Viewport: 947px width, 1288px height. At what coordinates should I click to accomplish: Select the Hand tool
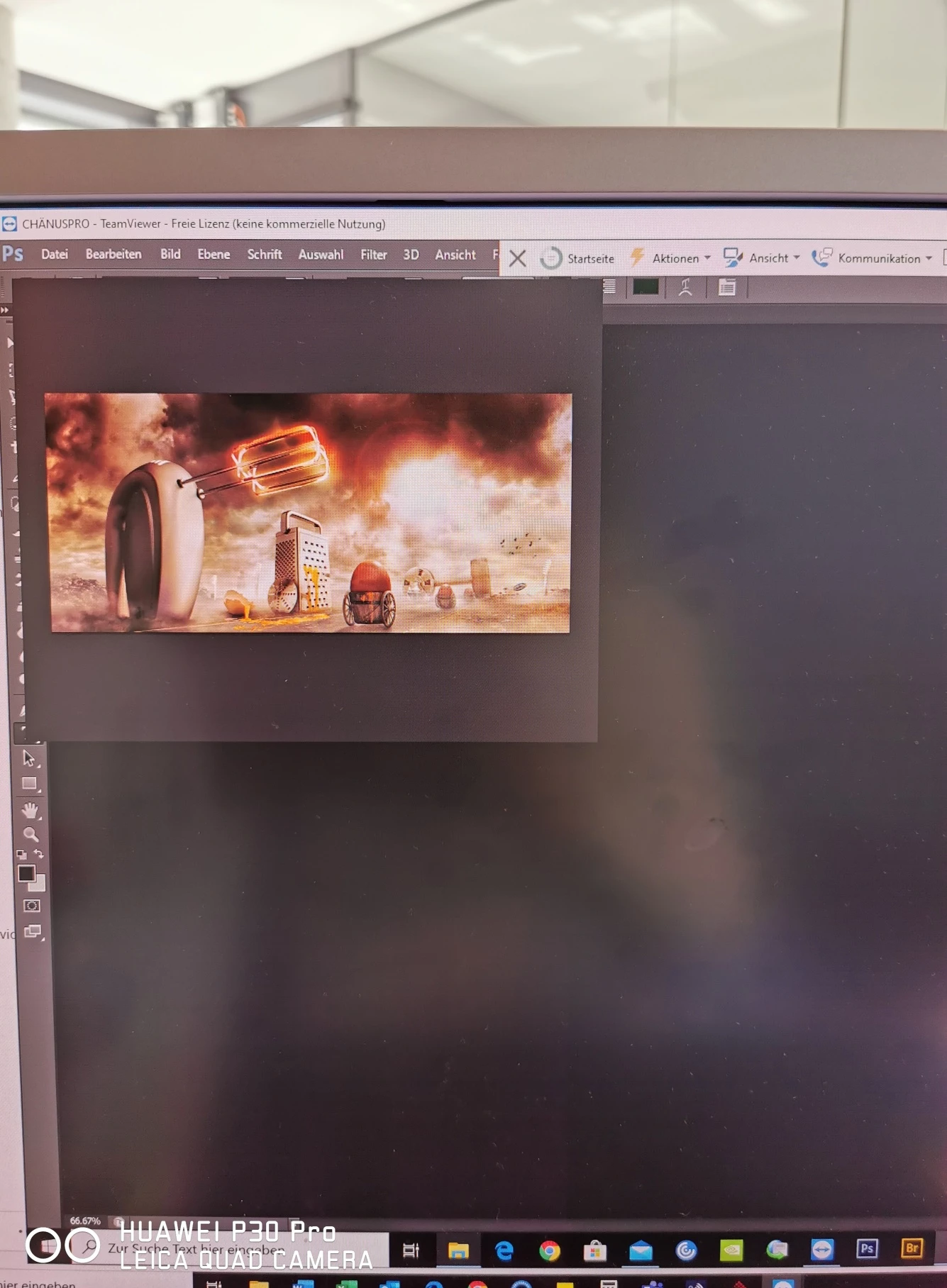click(30, 809)
